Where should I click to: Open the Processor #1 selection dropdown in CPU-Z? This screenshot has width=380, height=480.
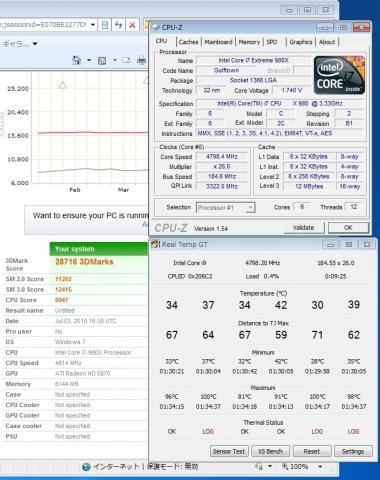(x=226, y=208)
